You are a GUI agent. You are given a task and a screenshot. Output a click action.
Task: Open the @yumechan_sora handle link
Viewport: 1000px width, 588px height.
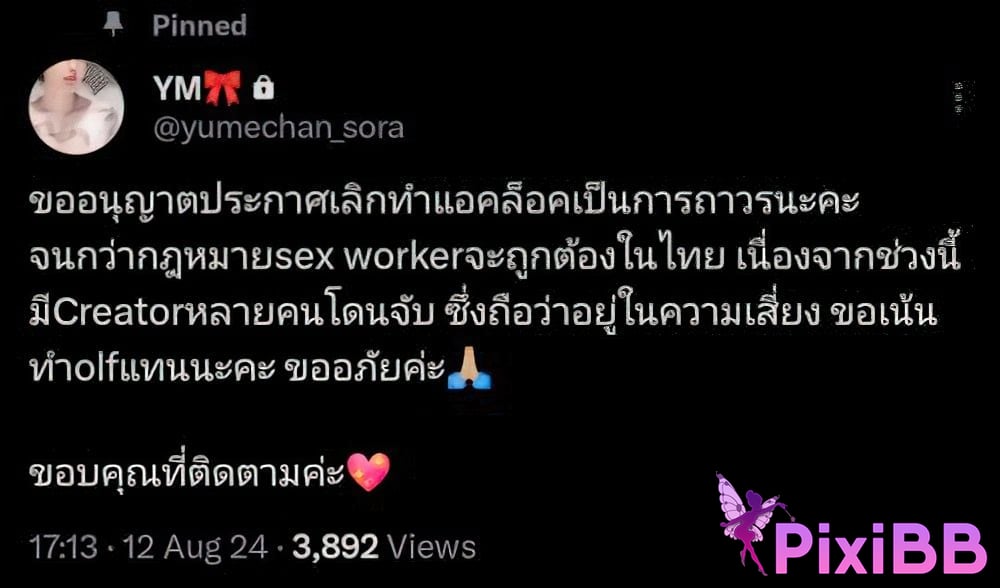coord(279,128)
